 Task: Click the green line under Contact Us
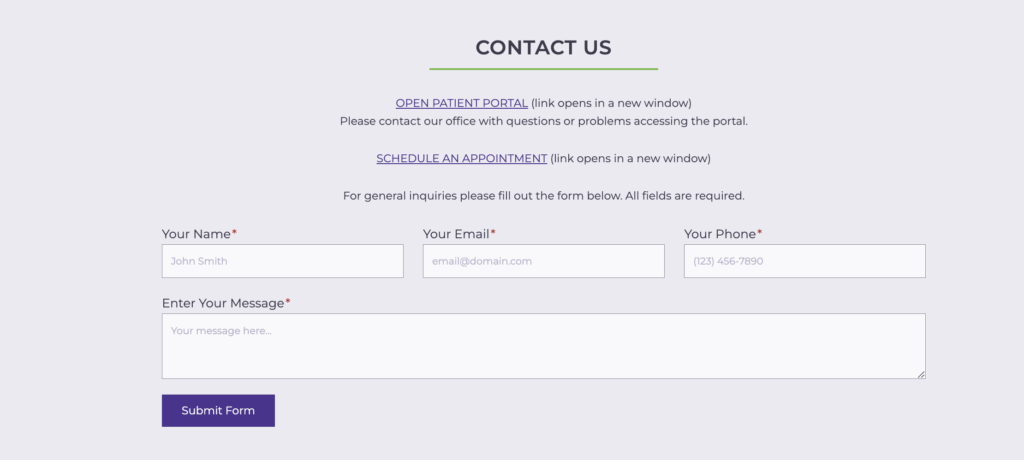pyautogui.click(x=543, y=69)
